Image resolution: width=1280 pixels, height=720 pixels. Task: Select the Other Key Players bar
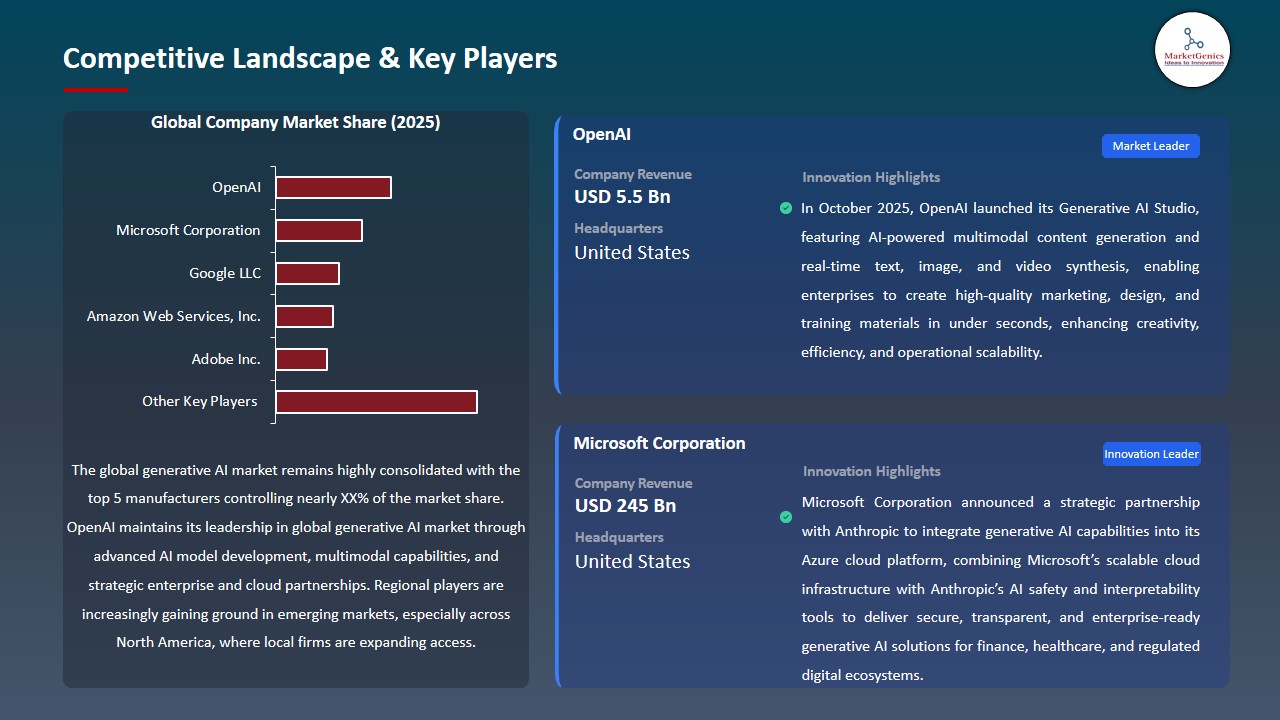(376, 401)
